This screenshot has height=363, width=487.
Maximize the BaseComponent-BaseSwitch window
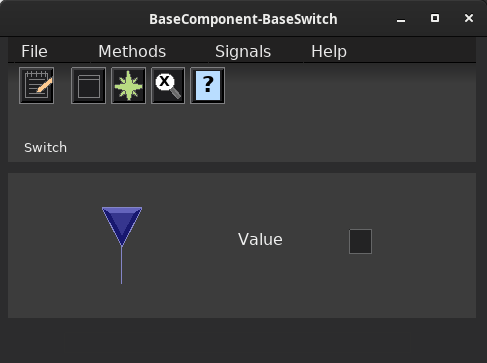click(x=435, y=18)
